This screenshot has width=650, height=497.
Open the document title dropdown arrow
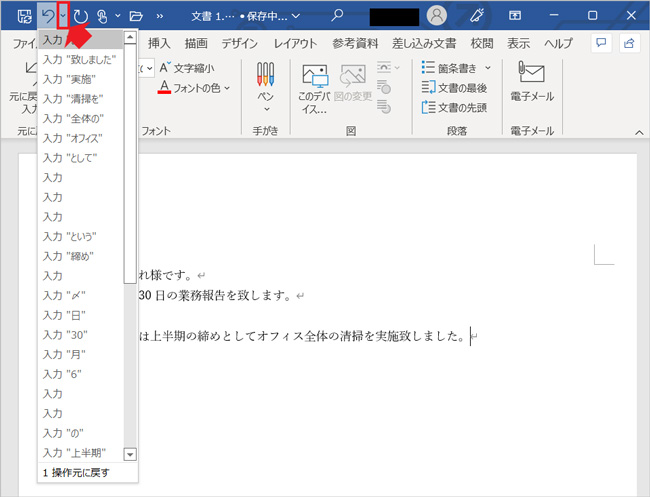296,16
